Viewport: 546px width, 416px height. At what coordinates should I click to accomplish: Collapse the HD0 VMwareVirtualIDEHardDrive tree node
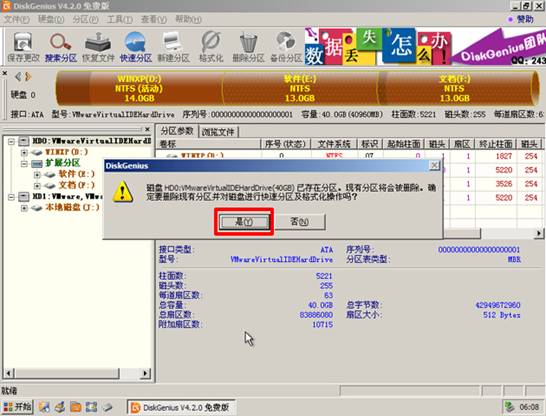tap(11, 141)
